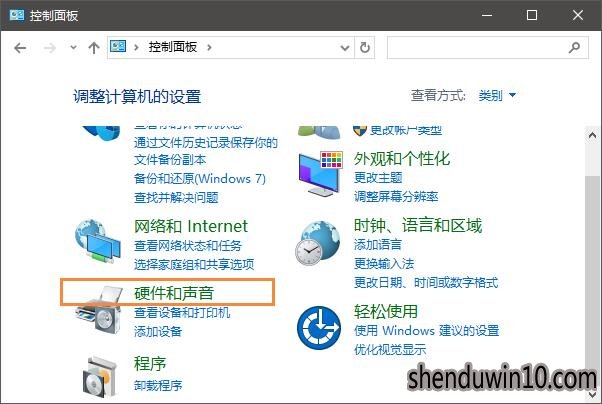Open recent locations dropdown arrow
602x404 pixels.
(73, 48)
